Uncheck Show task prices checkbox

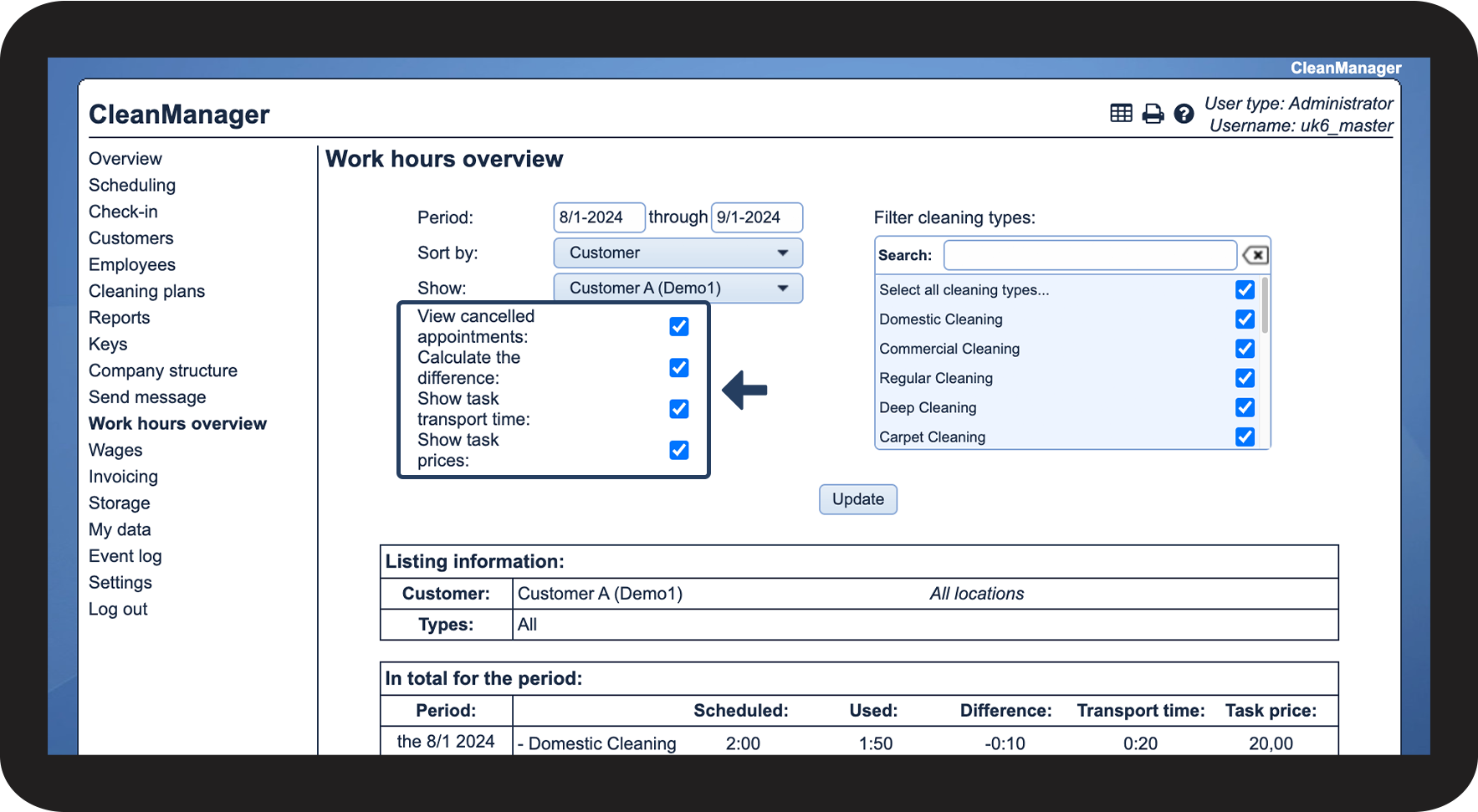[x=678, y=450]
